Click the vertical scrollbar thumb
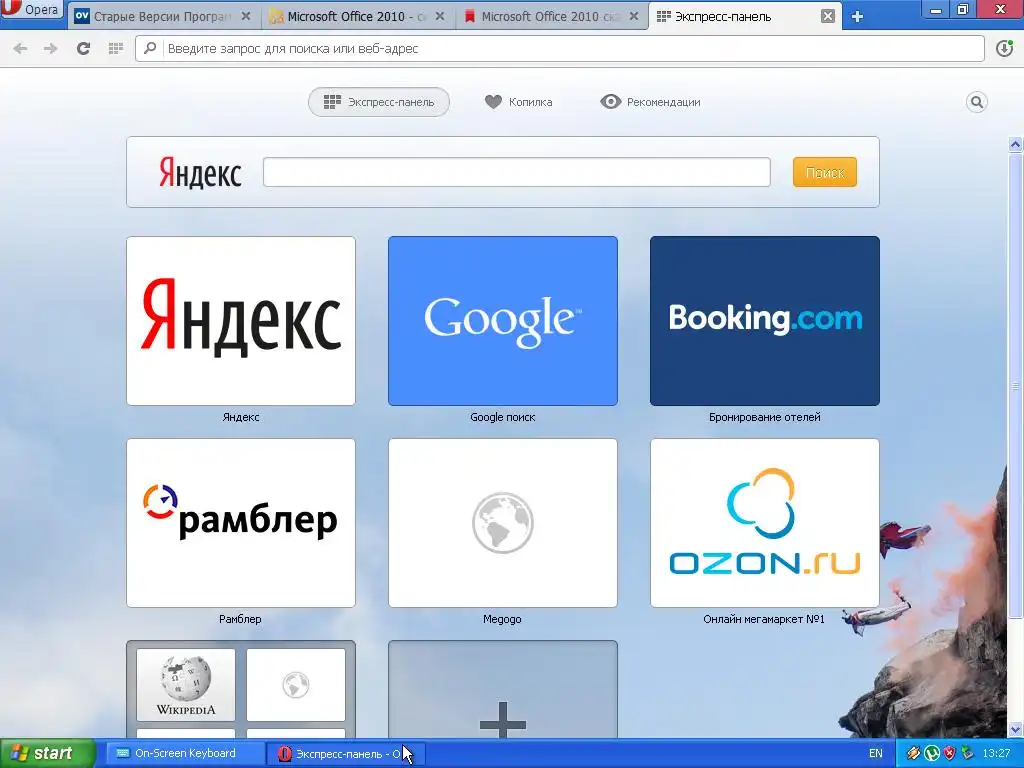Image resolution: width=1024 pixels, height=768 pixels. point(1016,385)
